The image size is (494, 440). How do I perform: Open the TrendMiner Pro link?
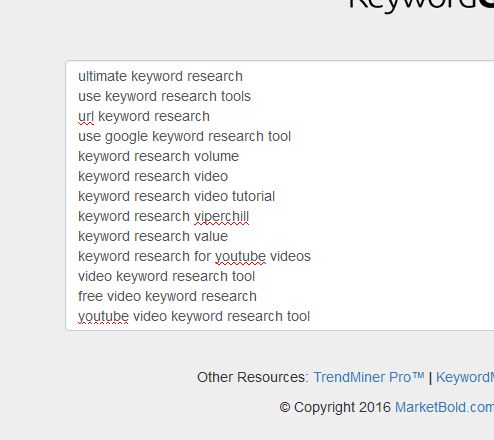[369, 377]
